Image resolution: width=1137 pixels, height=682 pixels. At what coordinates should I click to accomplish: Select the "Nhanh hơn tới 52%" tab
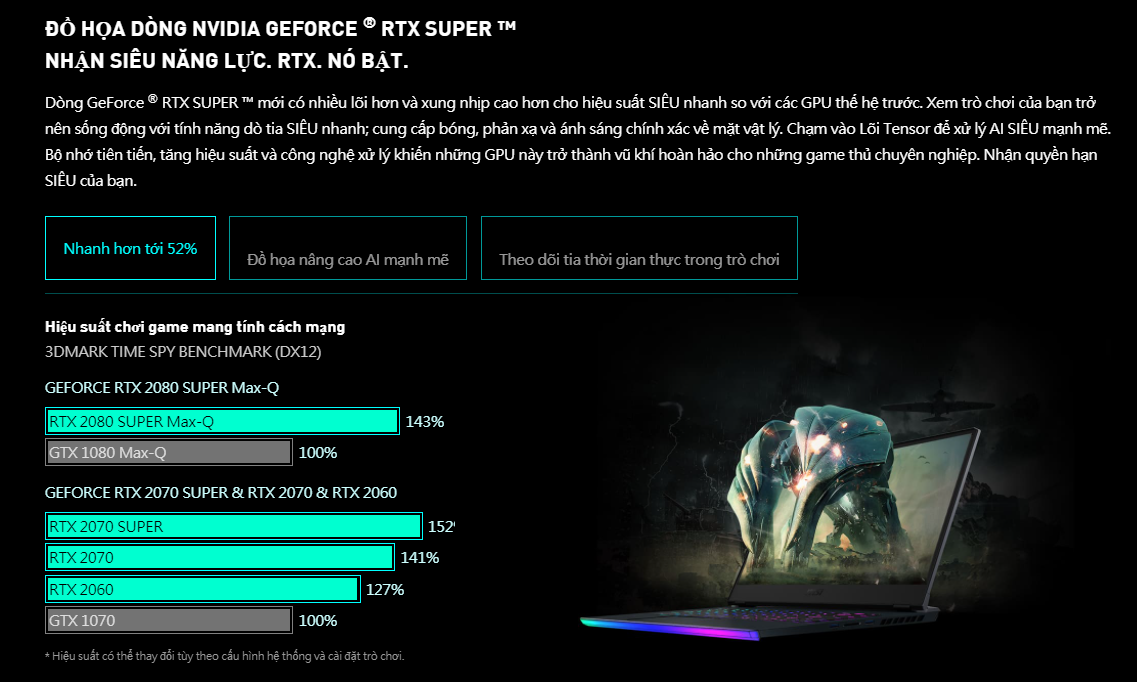130,248
